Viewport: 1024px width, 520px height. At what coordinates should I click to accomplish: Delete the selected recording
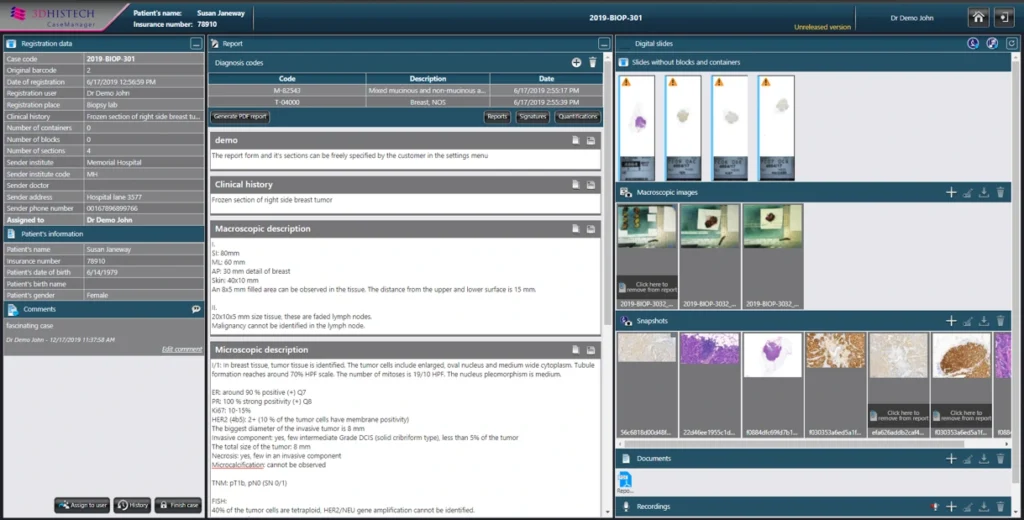[x=1000, y=506]
